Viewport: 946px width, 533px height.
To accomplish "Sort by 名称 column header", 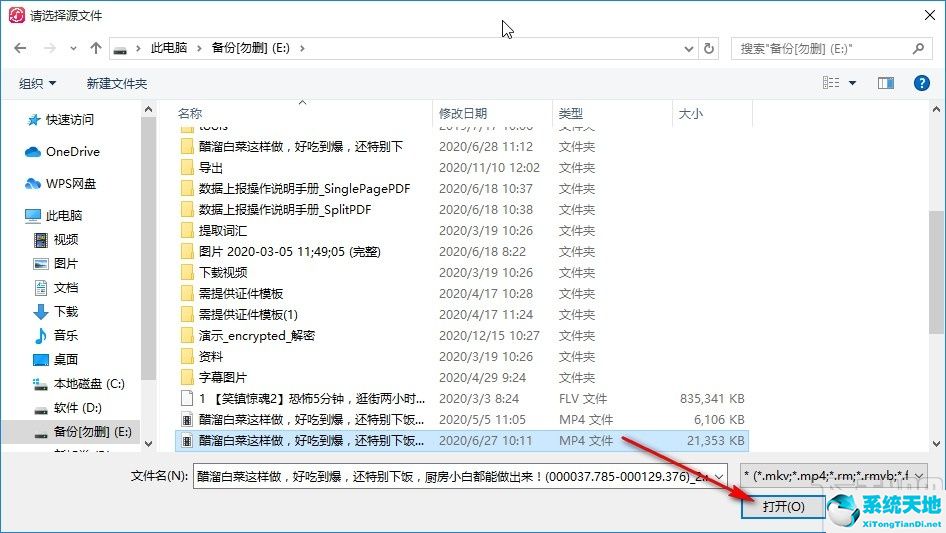I will point(190,113).
